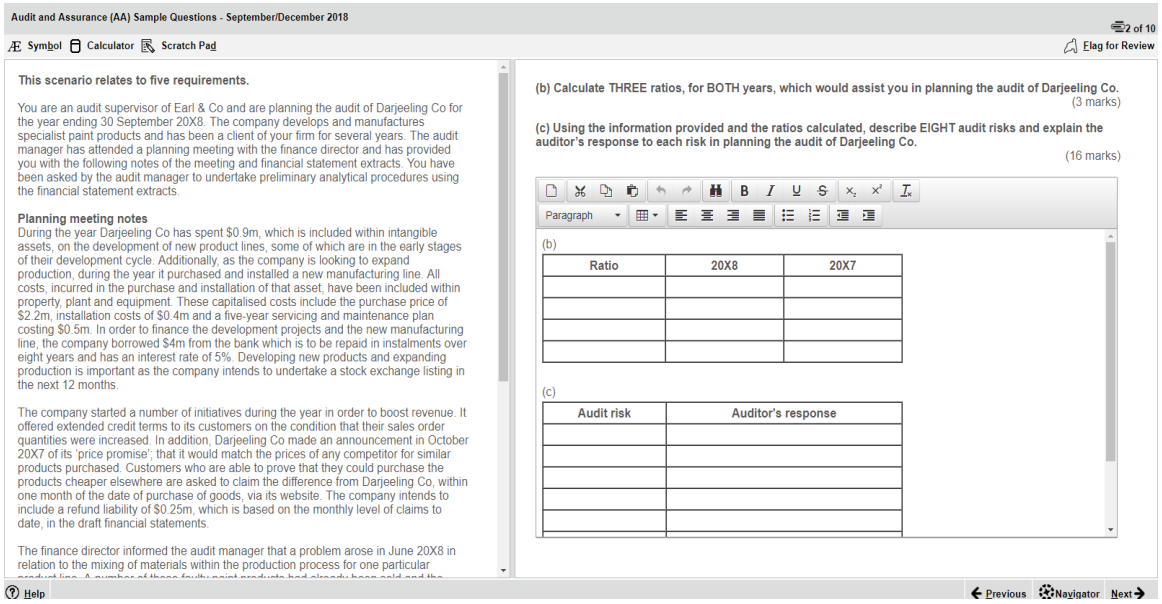Insert a numbered list

814,216
